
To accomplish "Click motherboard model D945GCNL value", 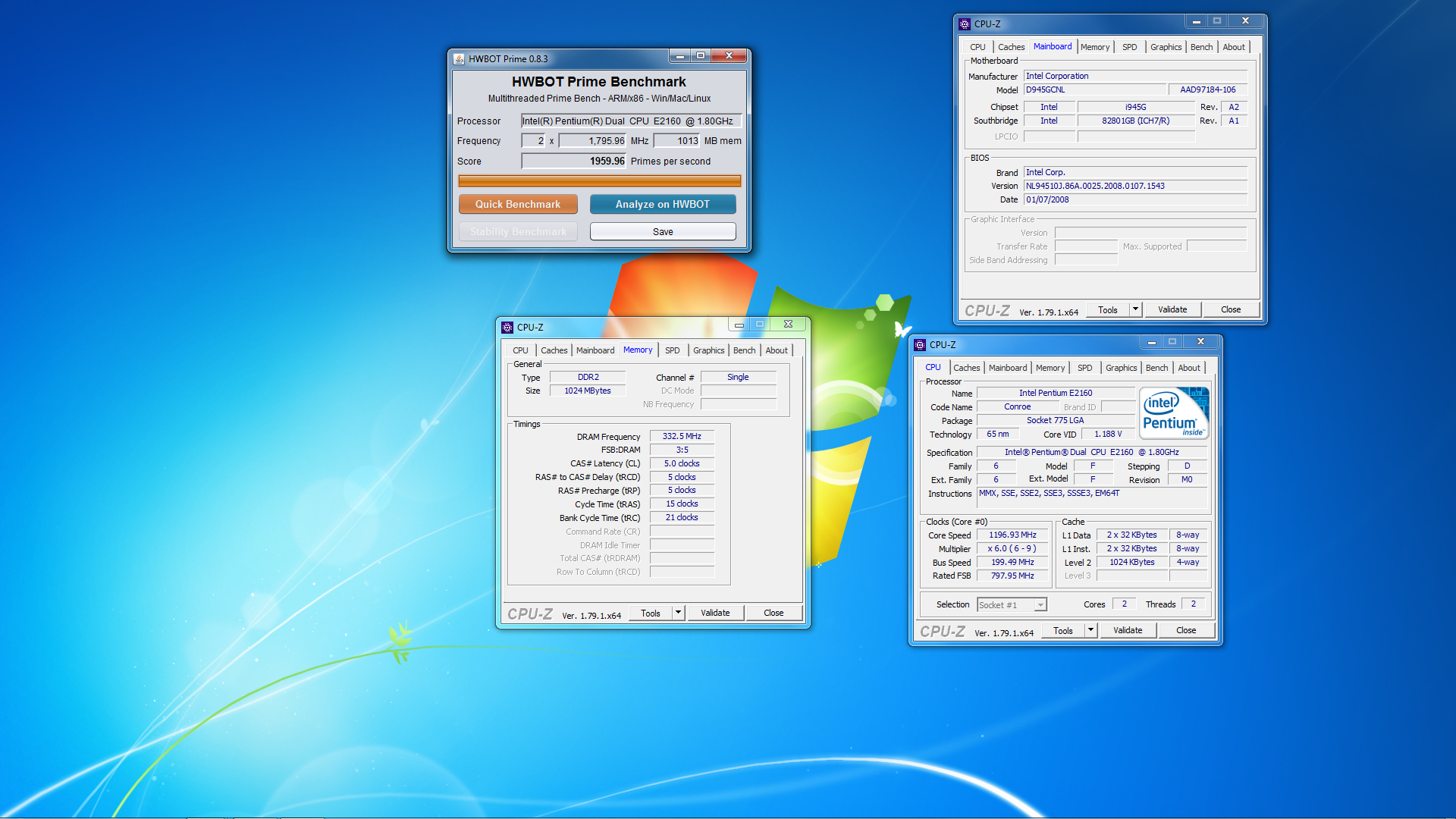I will tap(1094, 89).
